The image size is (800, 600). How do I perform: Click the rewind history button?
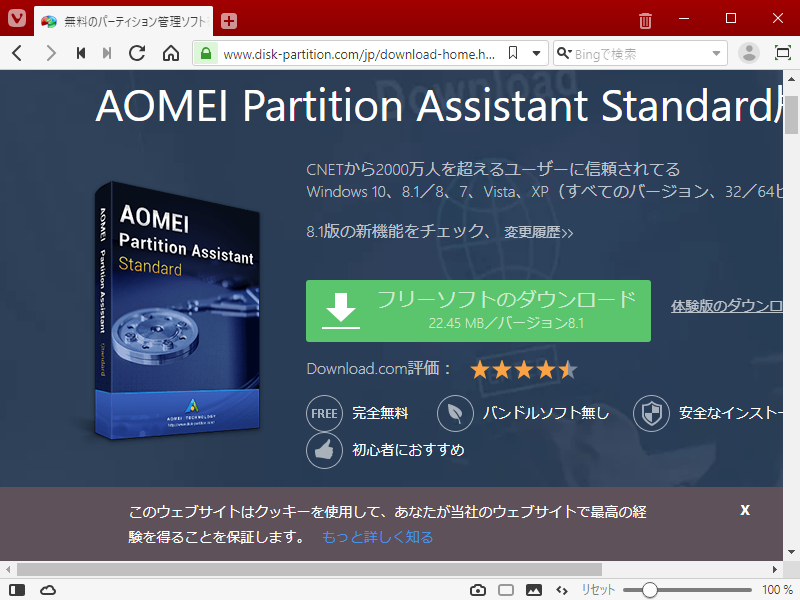click(x=80, y=53)
